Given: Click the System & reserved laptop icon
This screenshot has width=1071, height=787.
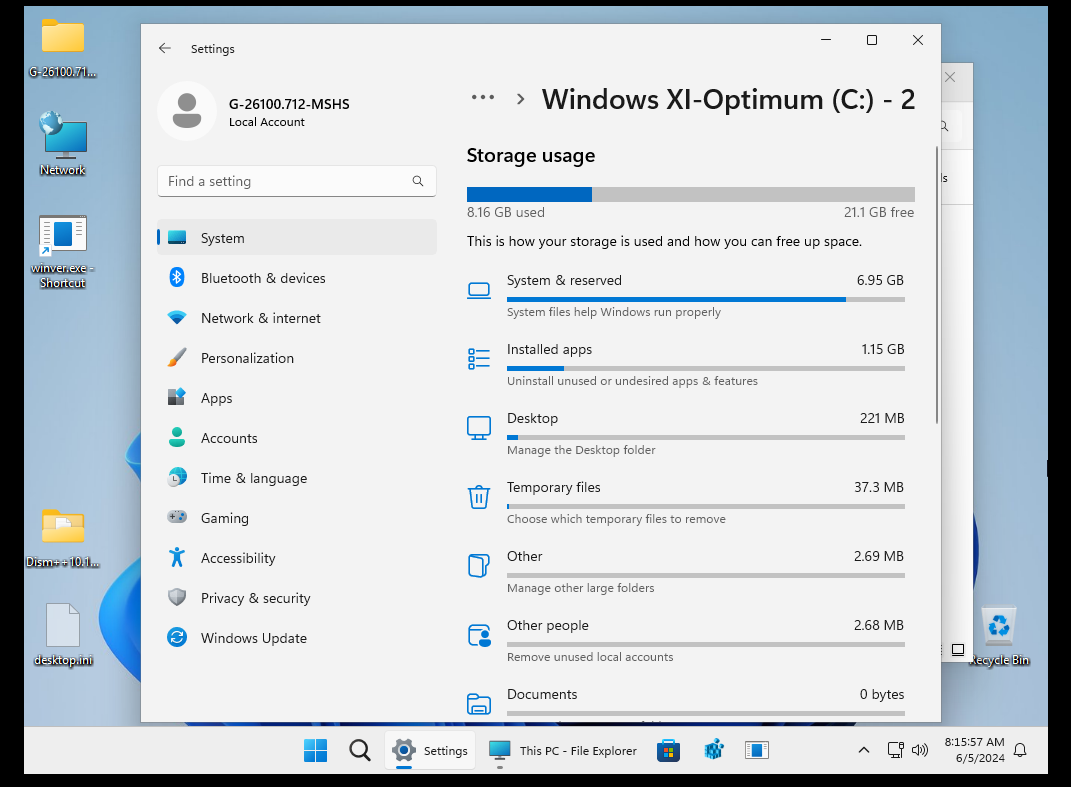Looking at the screenshot, I should coord(479,290).
